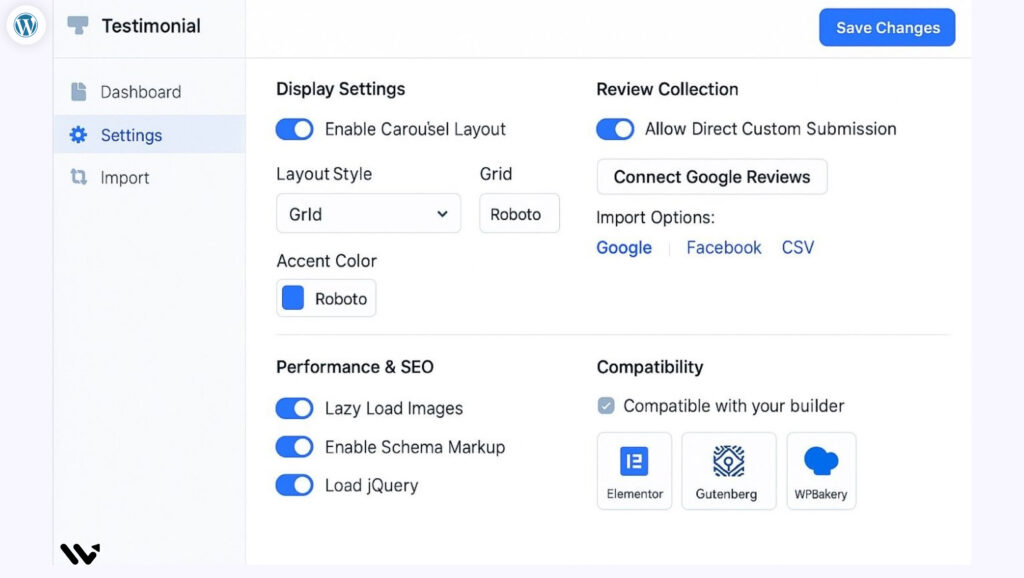Toggle Allow Direct Custom Submission switch
Image resolution: width=1024 pixels, height=578 pixels.
[x=615, y=129]
